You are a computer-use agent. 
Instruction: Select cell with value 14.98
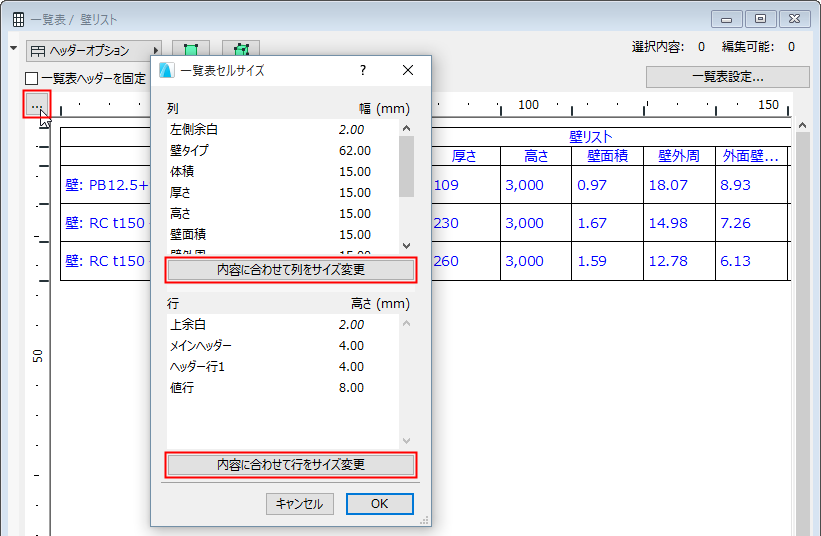[679, 223]
